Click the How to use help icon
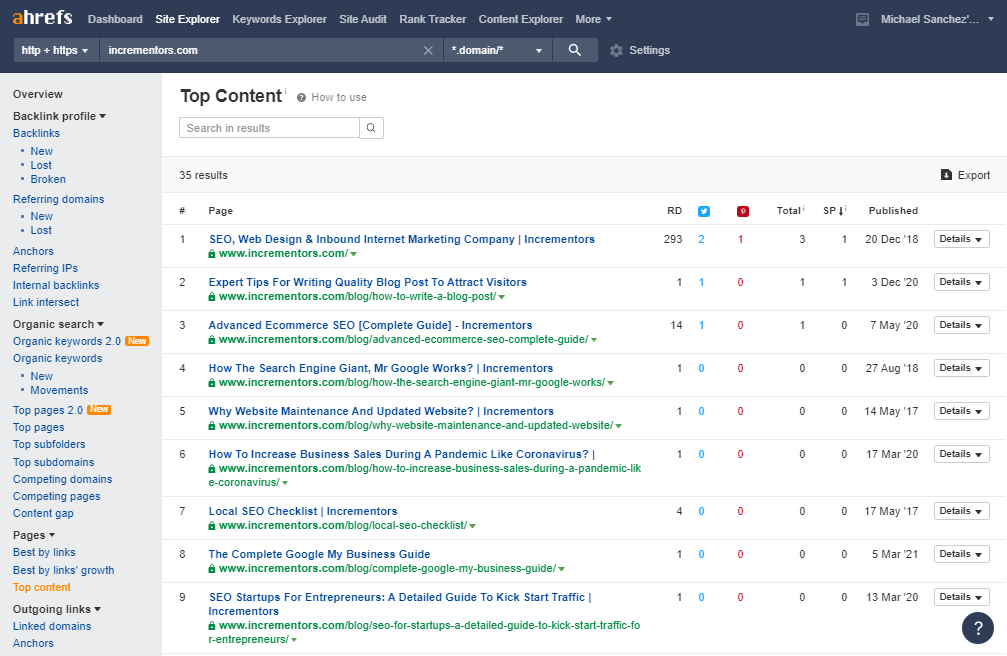 tap(301, 98)
